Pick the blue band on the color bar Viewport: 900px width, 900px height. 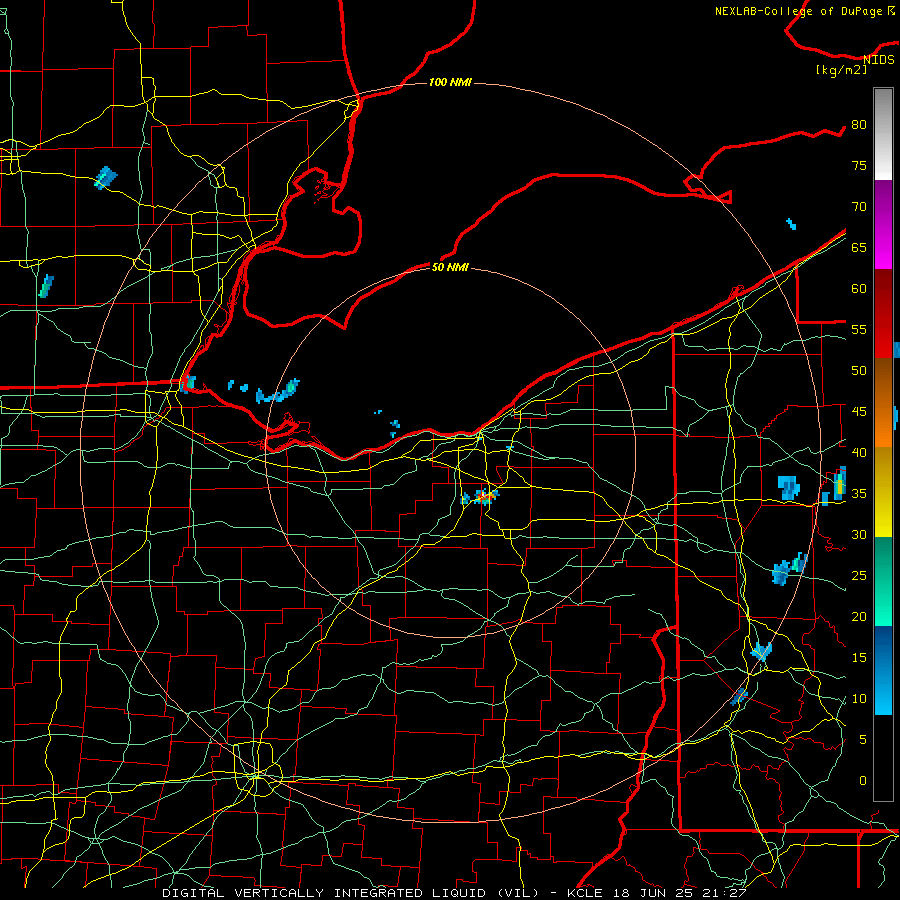click(x=883, y=670)
